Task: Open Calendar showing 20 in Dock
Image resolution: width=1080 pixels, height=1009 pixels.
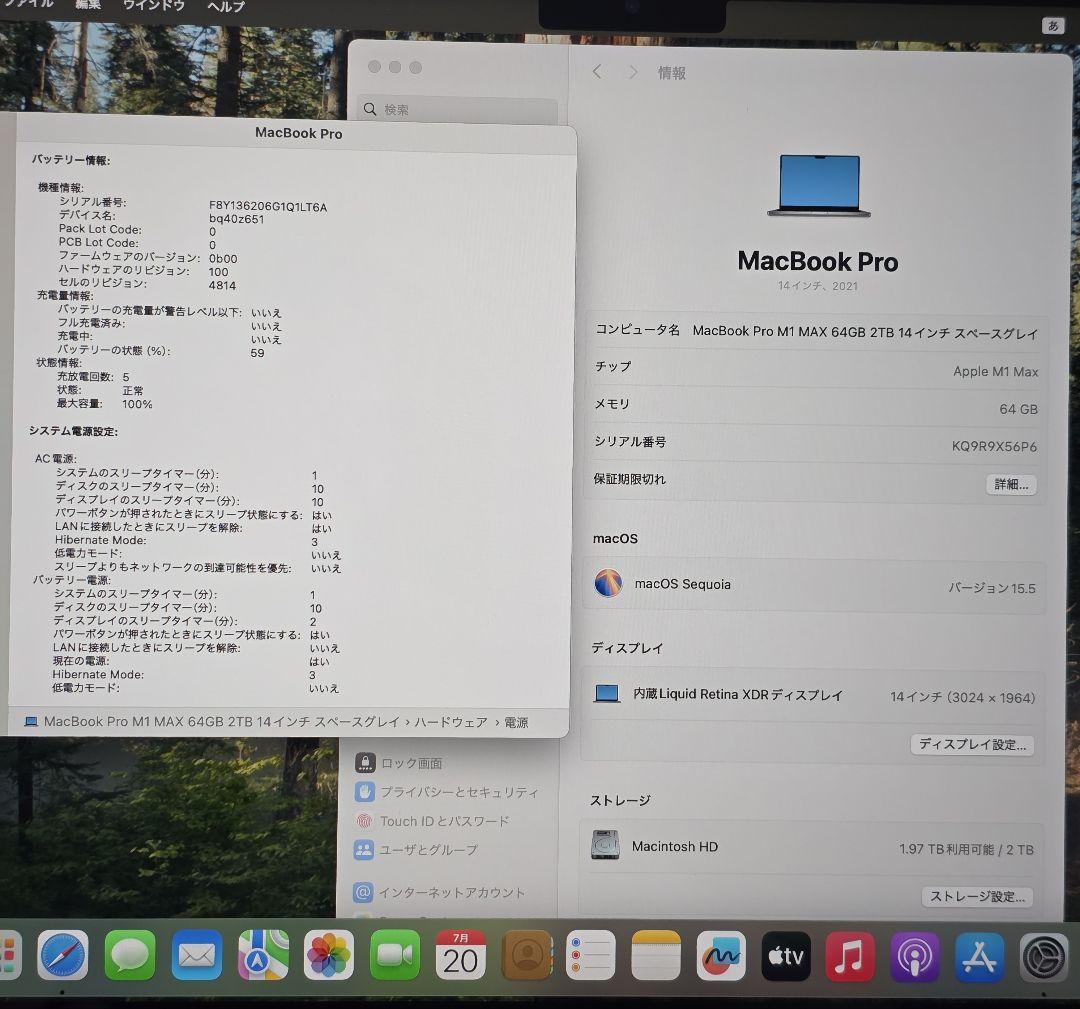Action: [461, 955]
